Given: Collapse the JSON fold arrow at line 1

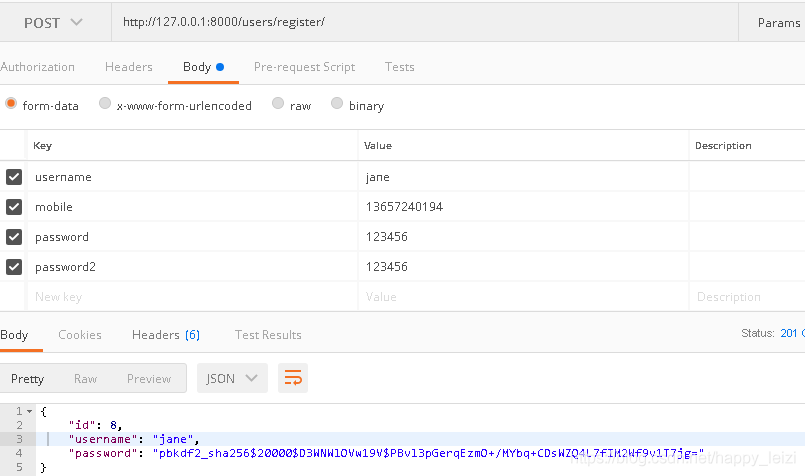Looking at the screenshot, I should [x=30, y=411].
